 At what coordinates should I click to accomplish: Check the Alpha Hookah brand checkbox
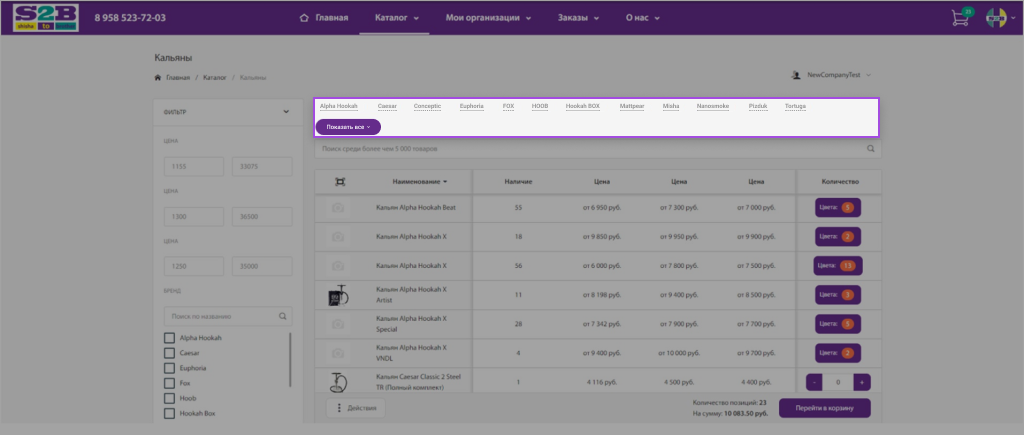pos(169,338)
